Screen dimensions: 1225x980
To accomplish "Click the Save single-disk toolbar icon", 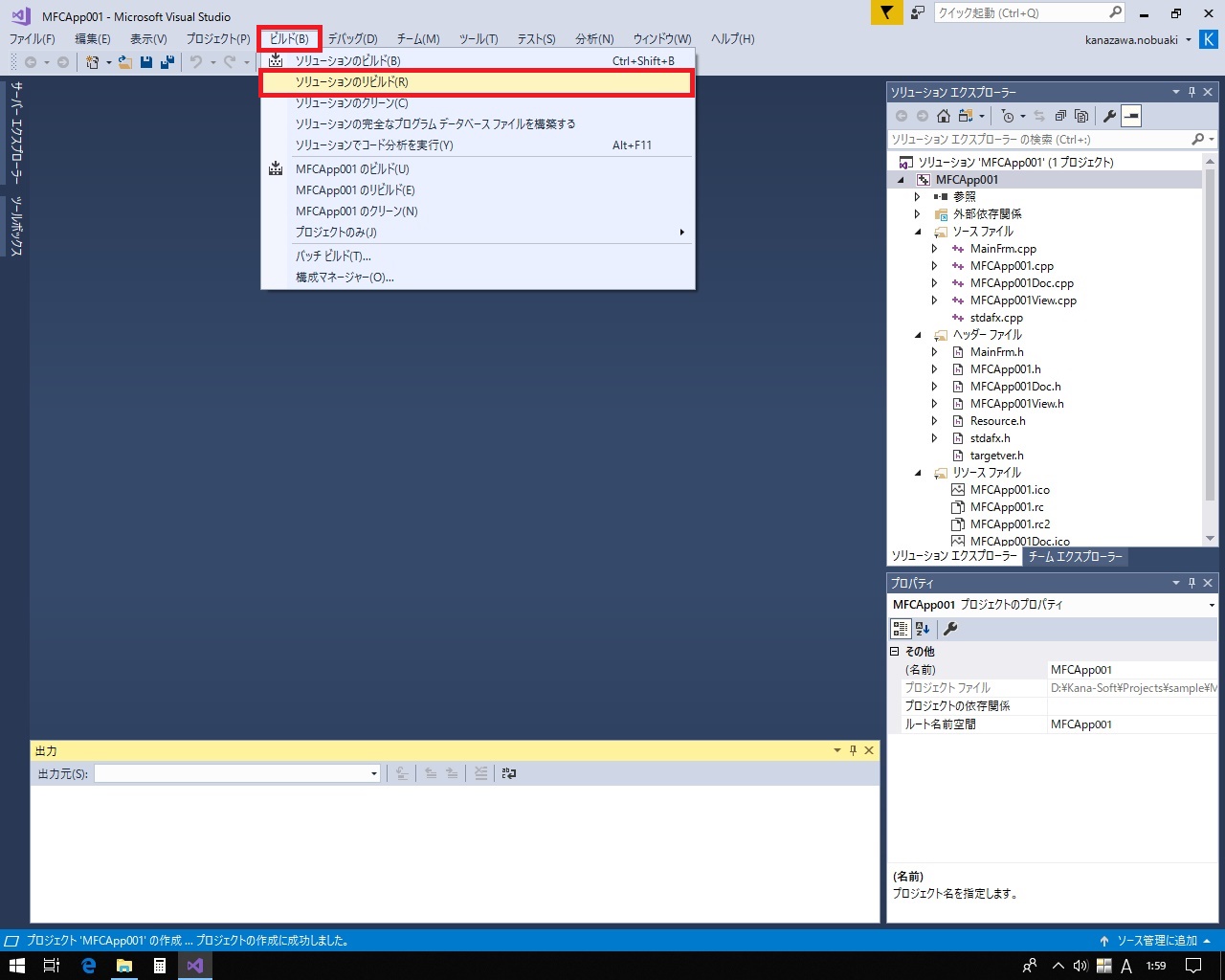I will click(146, 62).
